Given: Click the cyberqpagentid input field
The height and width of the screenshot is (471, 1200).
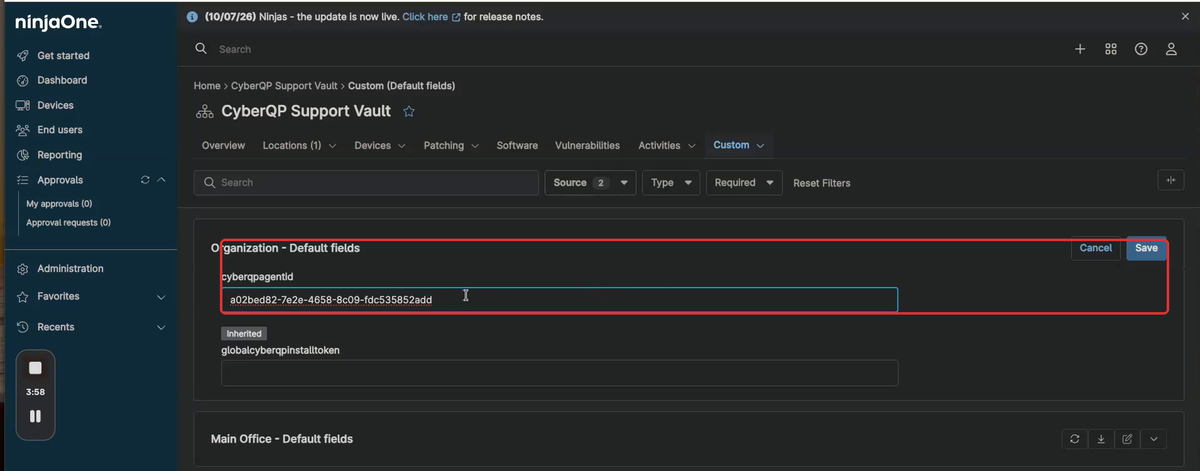Looking at the screenshot, I should 559,300.
